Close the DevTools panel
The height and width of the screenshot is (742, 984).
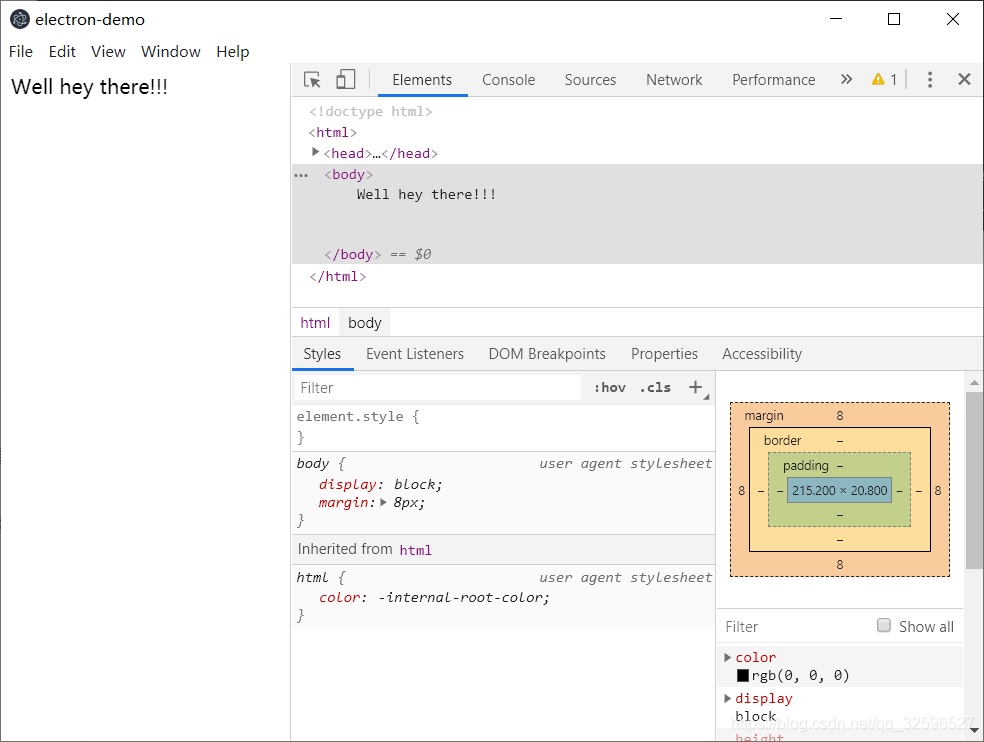tap(964, 79)
